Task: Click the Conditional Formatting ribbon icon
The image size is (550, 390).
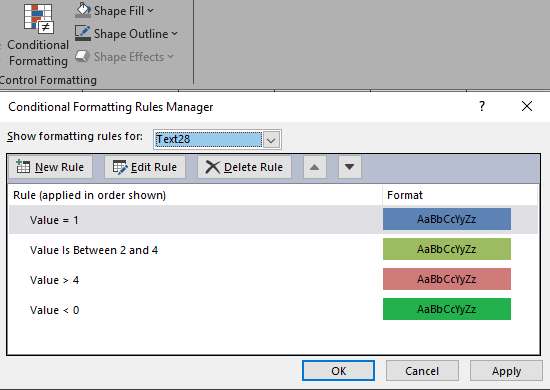Action: point(38,19)
